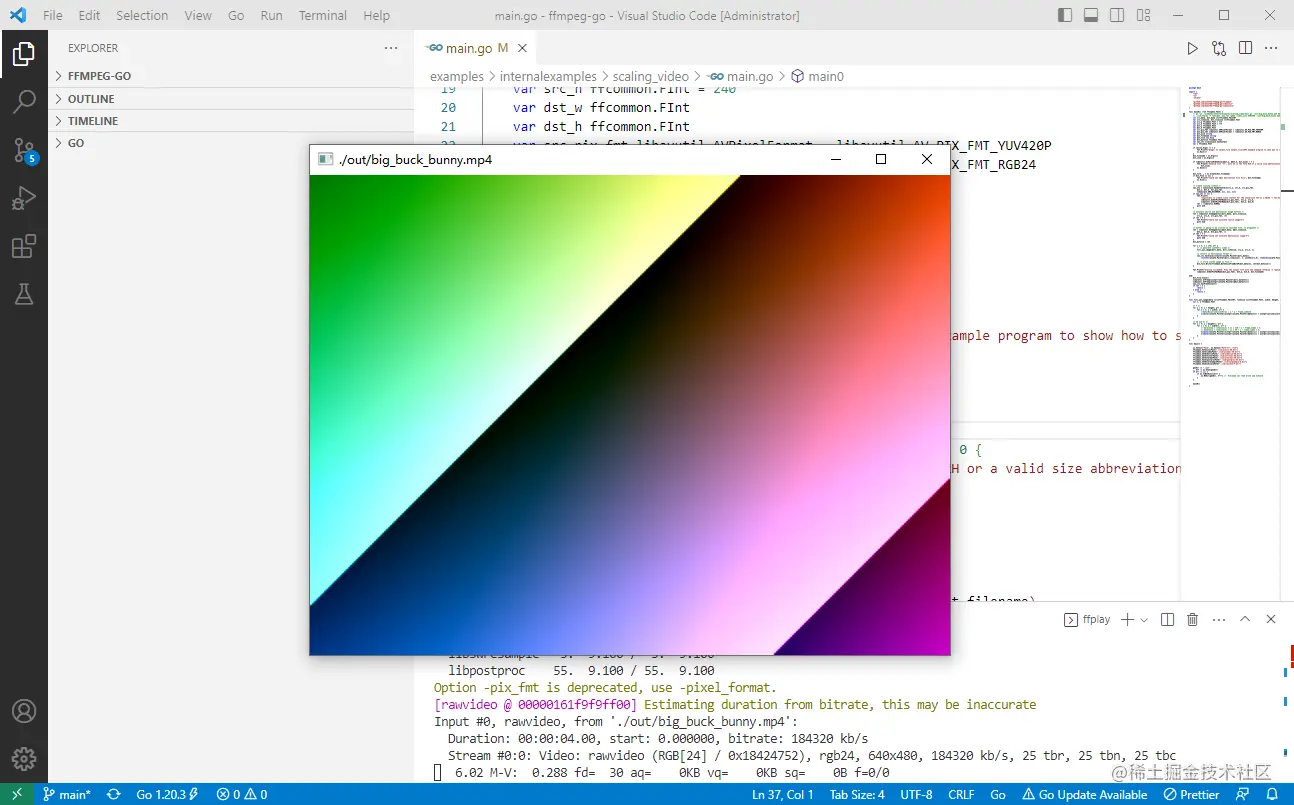Viewport: 1294px width, 805px height.
Task: Open Explorer Views and More Actions ellipsis
Action: (391, 48)
